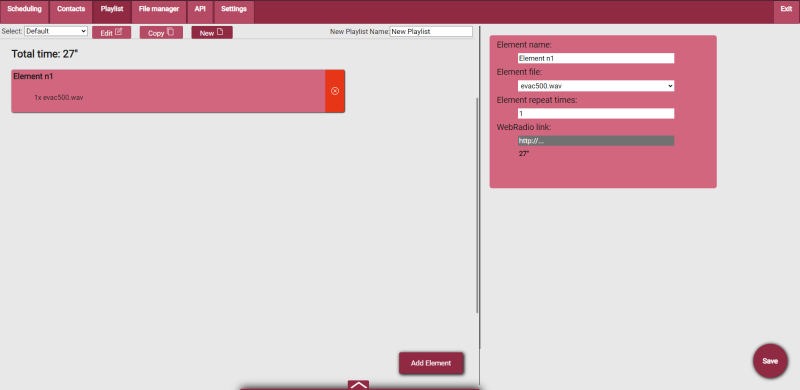Select the Element n1 card in the playlist
Viewport: 800px width, 390px height.
[x=168, y=91]
